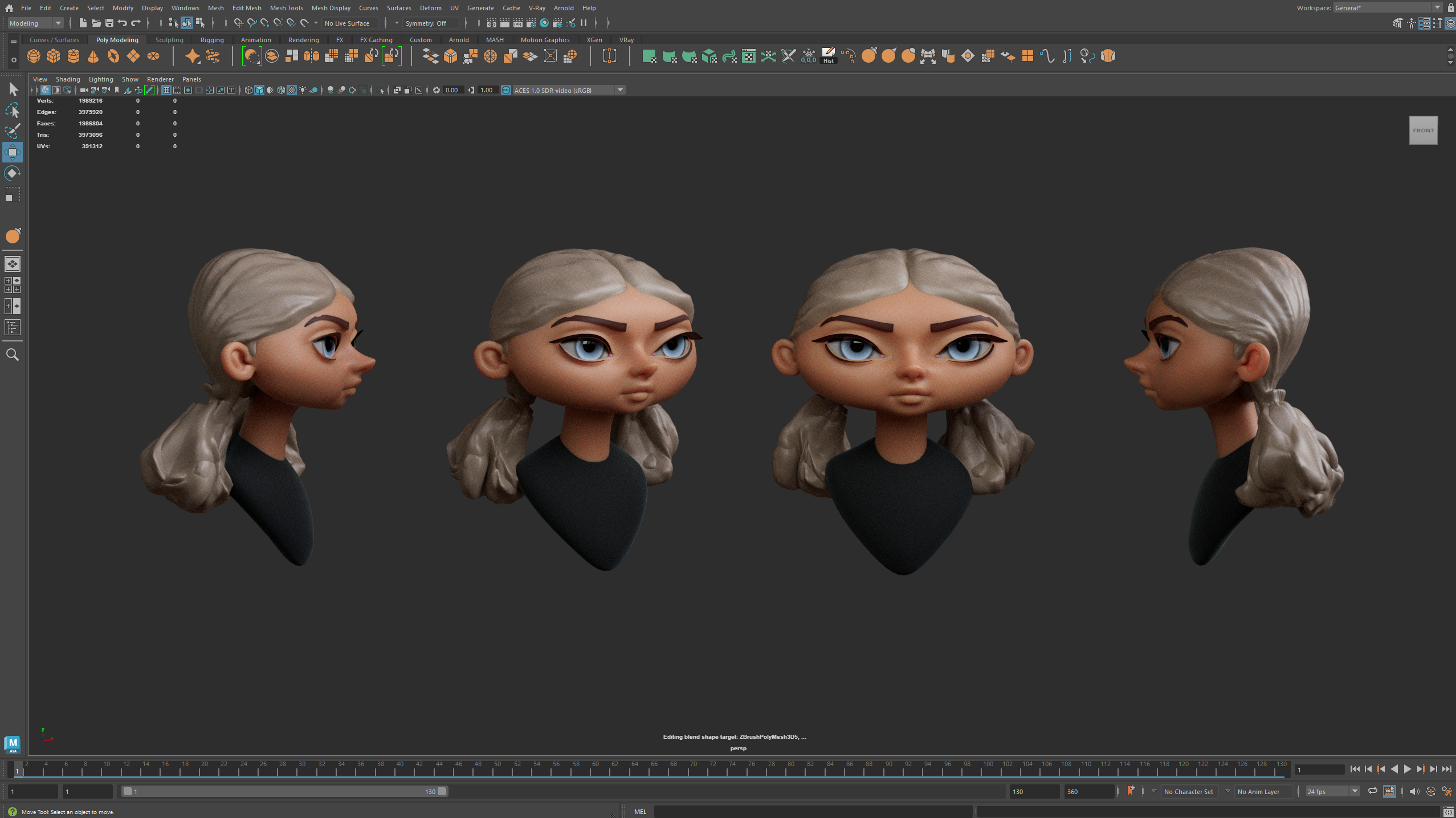1456x818 pixels.
Task: Activate the Scale tool in the toolbox
Action: pyautogui.click(x=13, y=194)
